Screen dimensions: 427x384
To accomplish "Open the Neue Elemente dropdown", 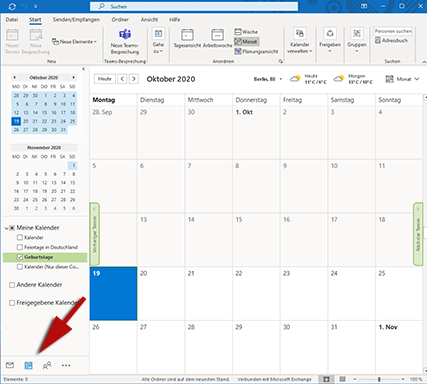I will pyautogui.click(x=74, y=42).
